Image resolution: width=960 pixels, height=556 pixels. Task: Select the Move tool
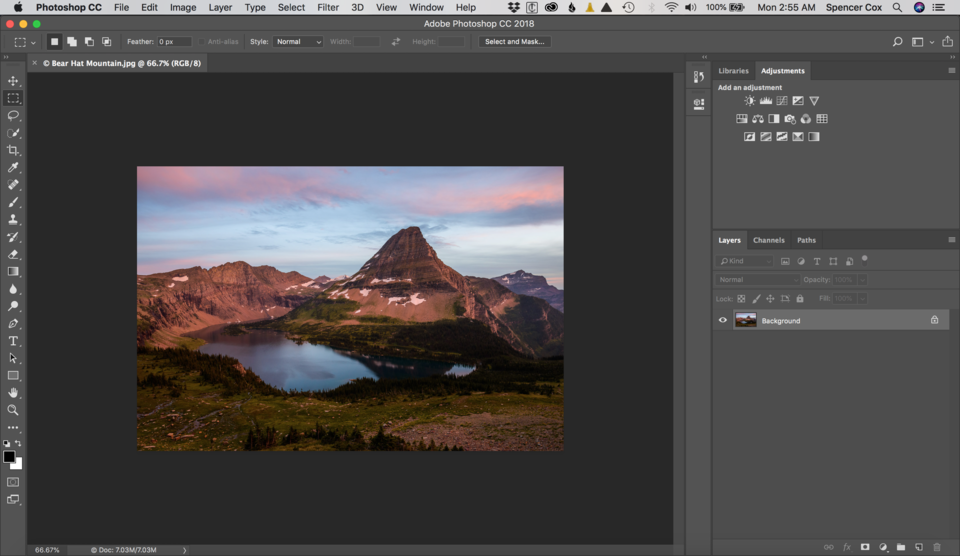pyautogui.click(x=13, y=81)
